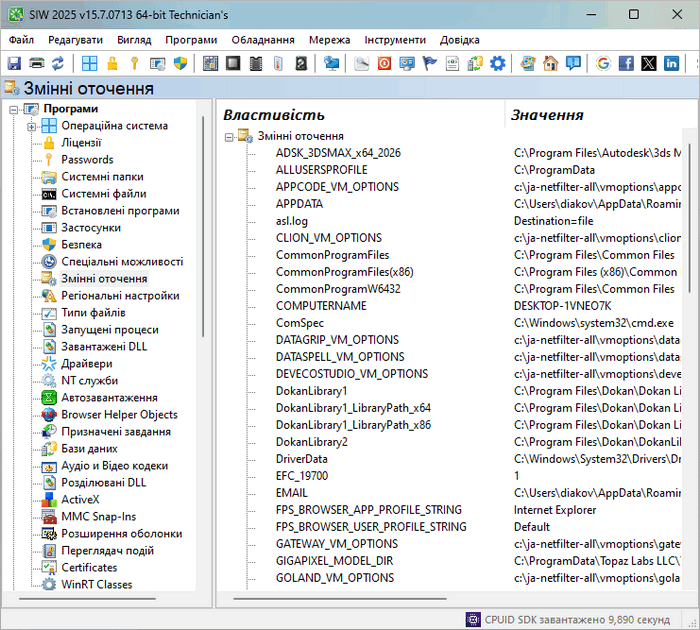Screen dimensions: 700x630
Task: Select Встановлені програми in the tree
Action: click(x=121, y=211)
